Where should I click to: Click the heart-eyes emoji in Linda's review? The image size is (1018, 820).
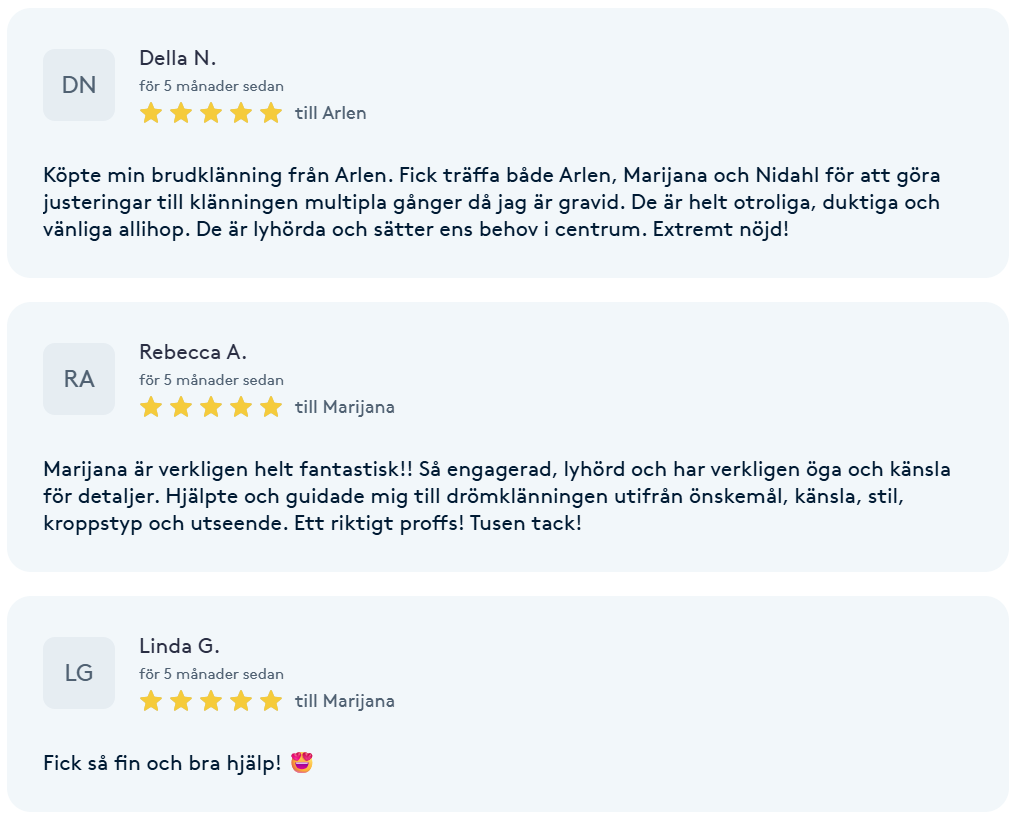(x=302, y=762)
